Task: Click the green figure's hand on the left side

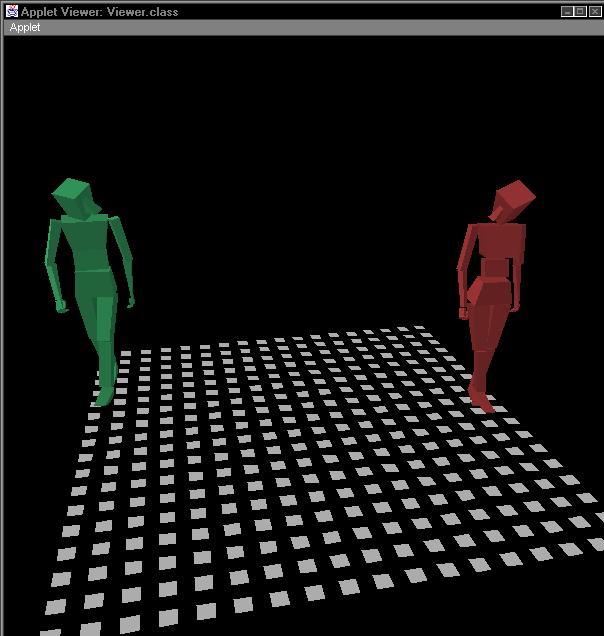Action: pos(62,304)
